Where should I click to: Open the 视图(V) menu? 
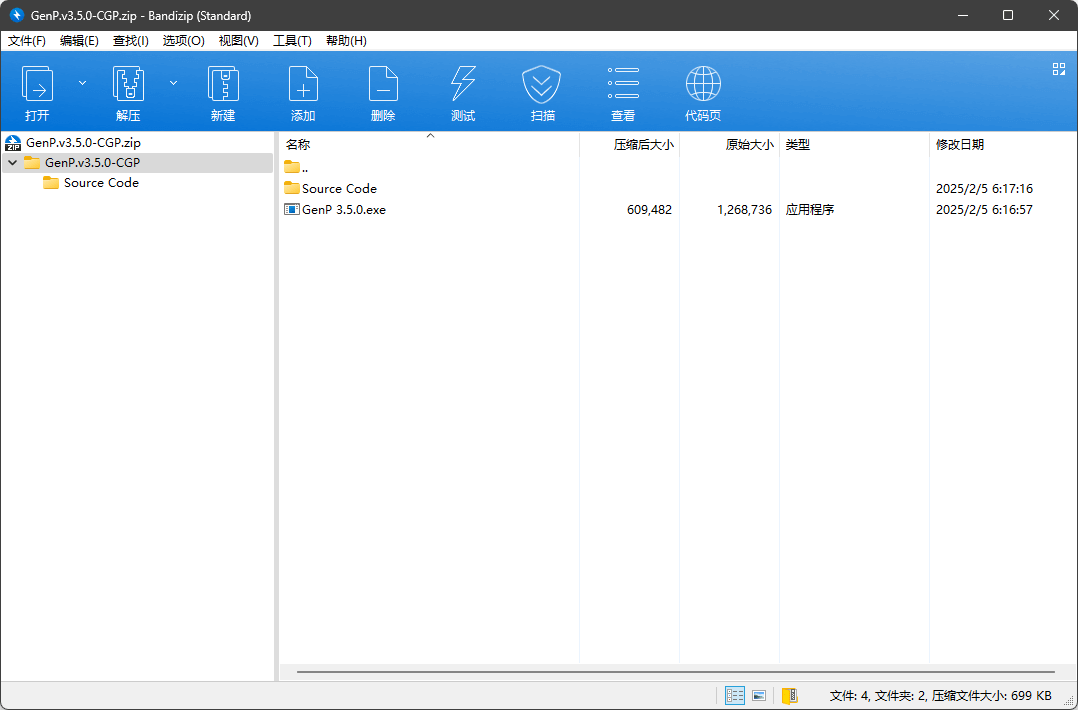pos(239,41)
